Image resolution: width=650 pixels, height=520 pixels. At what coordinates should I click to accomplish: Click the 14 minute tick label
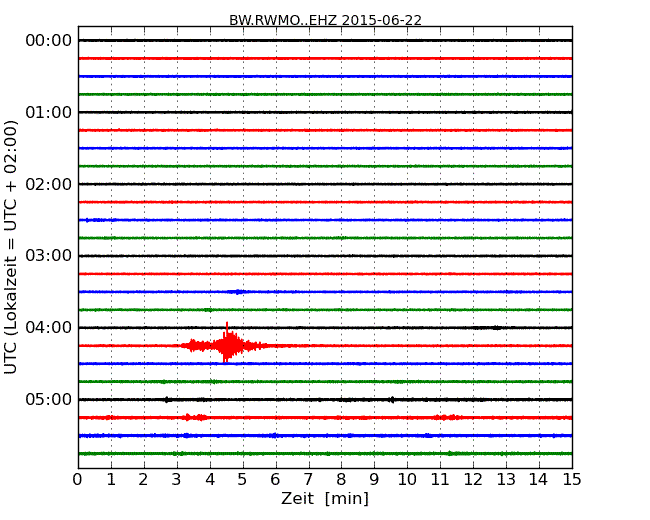click(x=539, y=480)
